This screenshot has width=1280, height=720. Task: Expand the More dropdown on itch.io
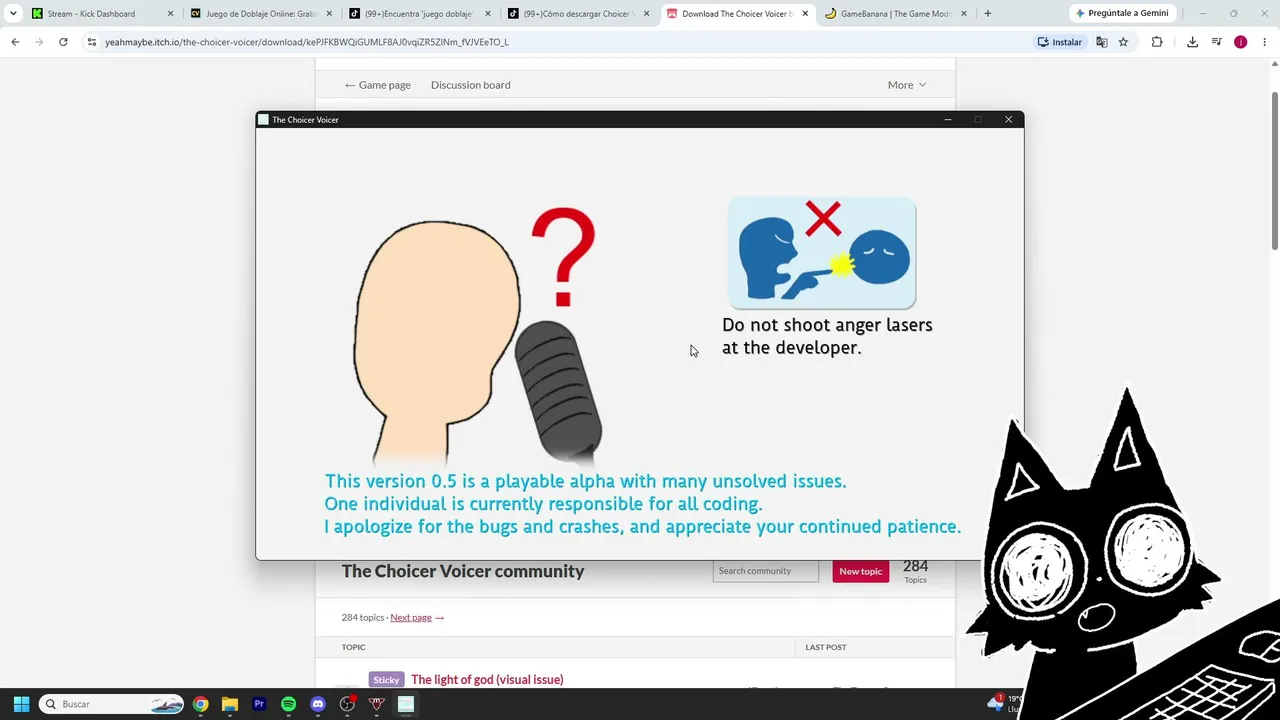click(907, 85)
